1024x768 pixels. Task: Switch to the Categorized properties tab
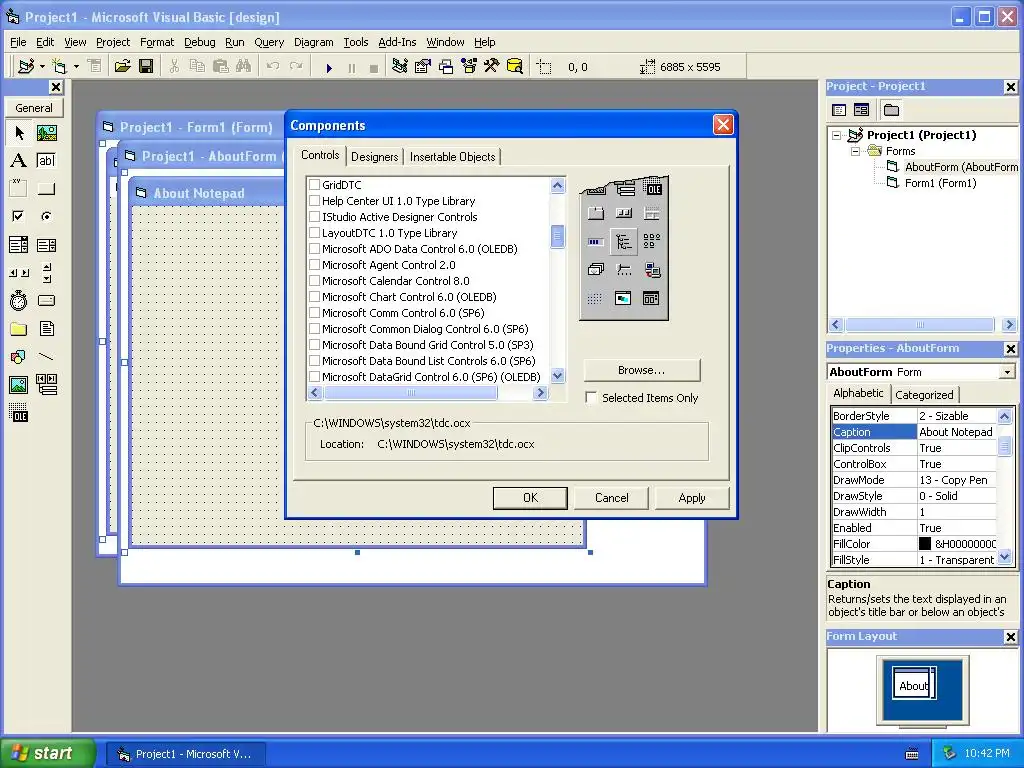pos(924,394)
